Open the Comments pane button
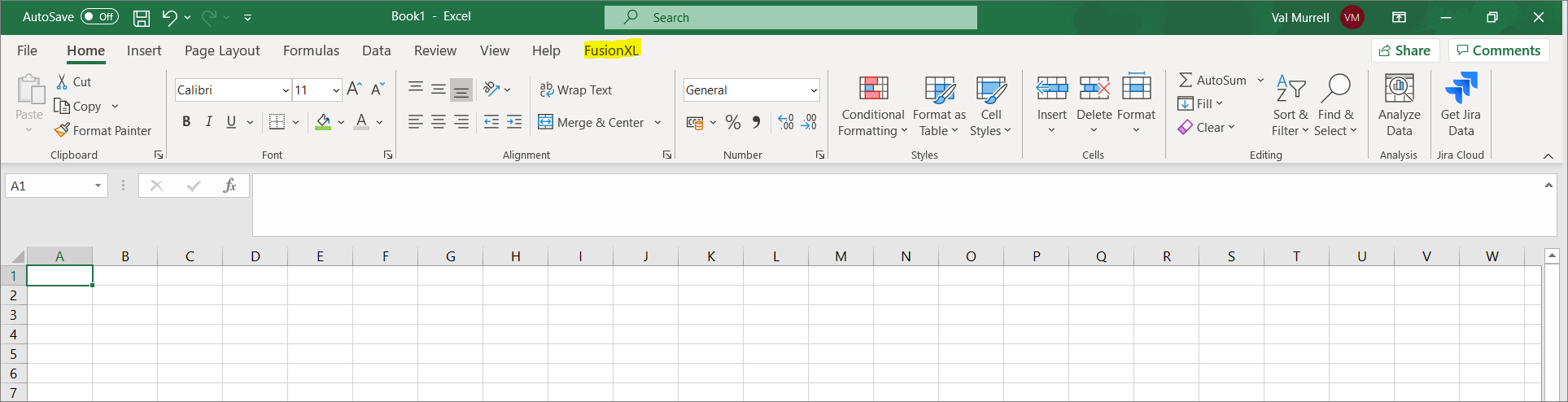 (1498, 50)
